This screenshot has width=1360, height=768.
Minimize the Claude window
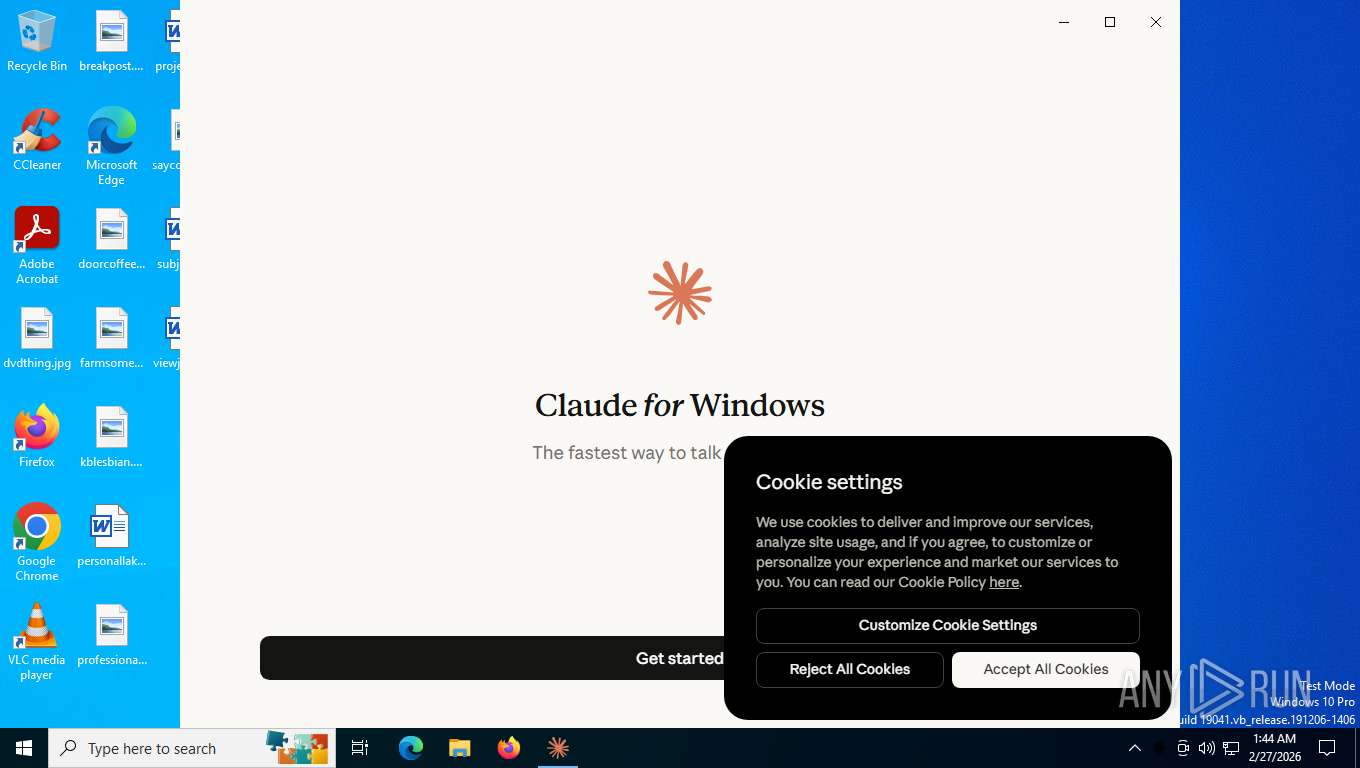pyautogui.click(x=1064, y=22)
